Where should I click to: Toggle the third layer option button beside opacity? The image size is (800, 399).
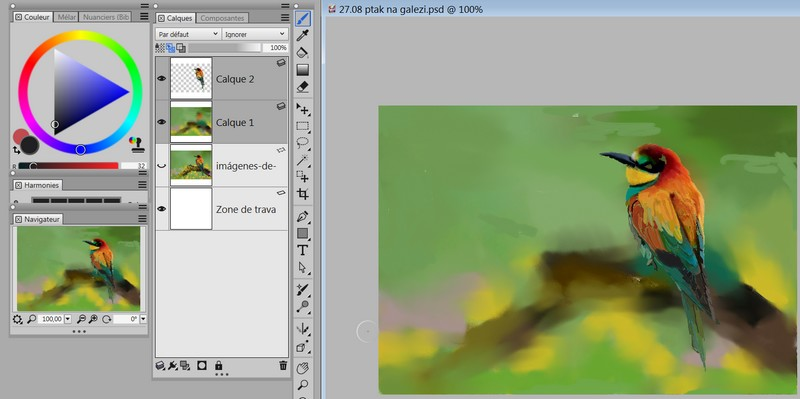coord(181,48)
